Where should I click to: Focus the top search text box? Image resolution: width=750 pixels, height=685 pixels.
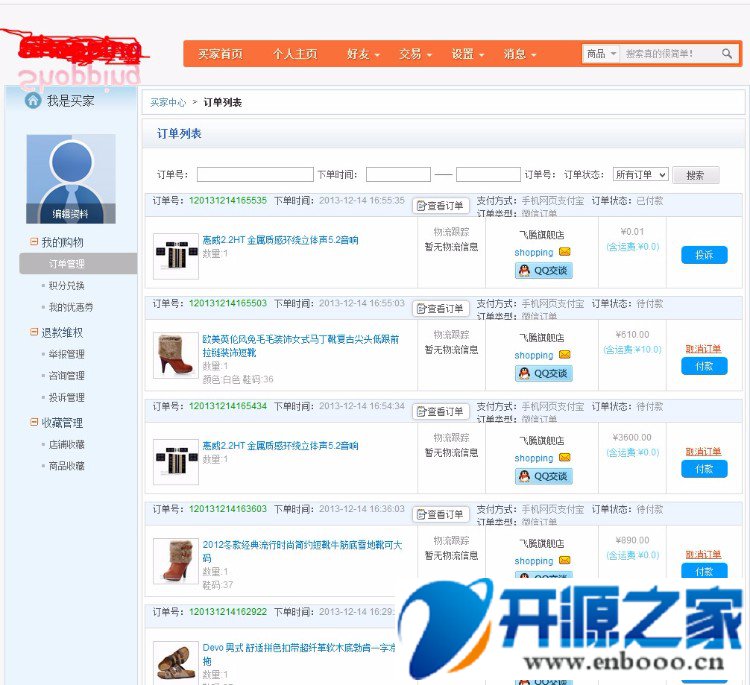click(x=670, y=54)
